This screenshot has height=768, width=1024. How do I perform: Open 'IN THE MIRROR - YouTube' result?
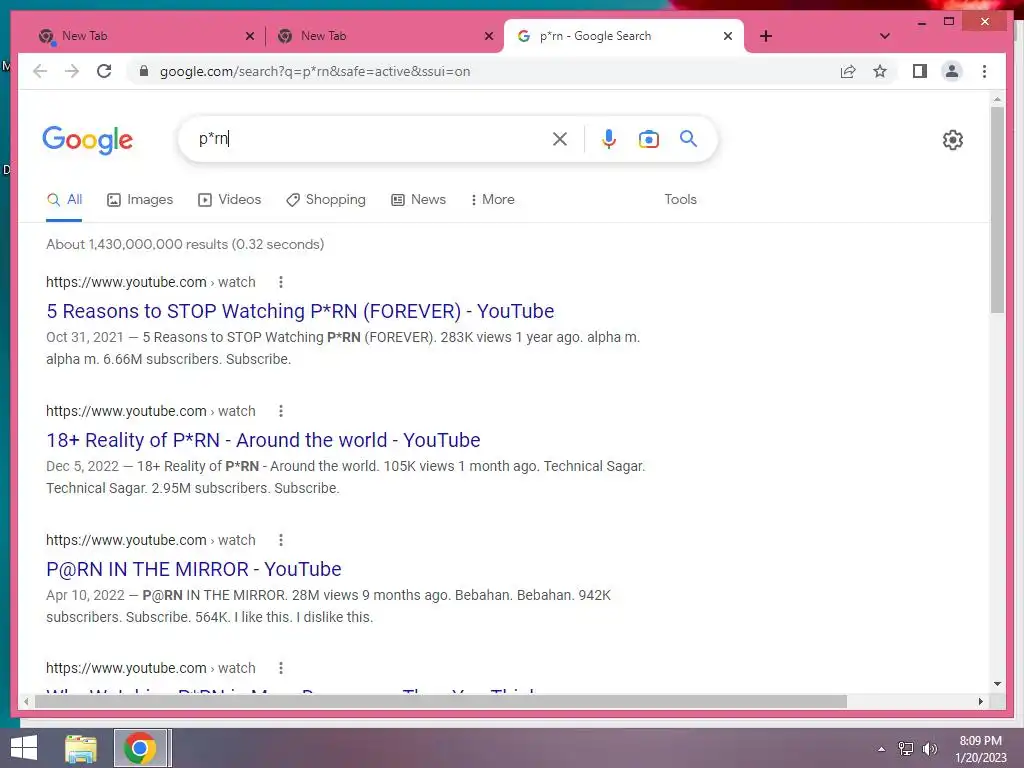(x=193, y=569)
